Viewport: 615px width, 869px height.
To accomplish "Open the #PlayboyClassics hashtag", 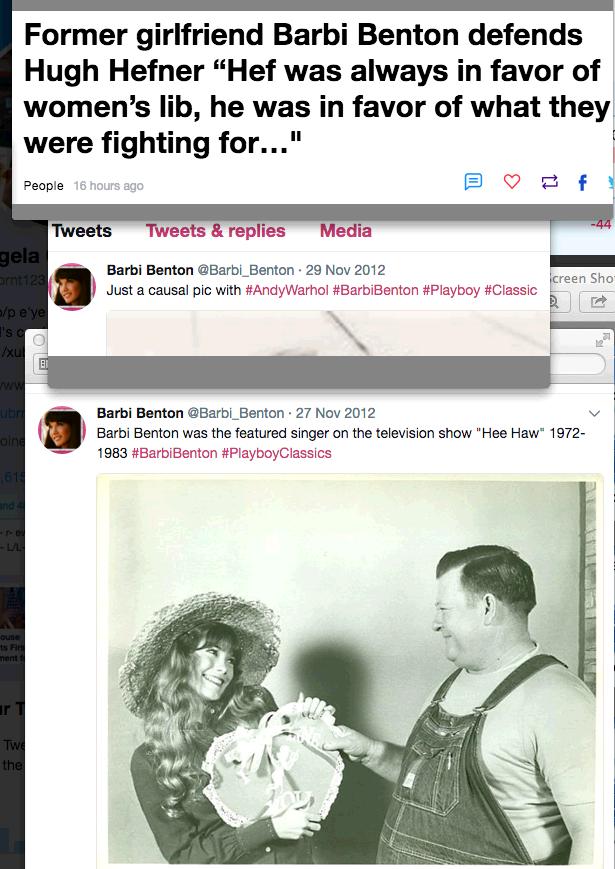I will point(276,453).
